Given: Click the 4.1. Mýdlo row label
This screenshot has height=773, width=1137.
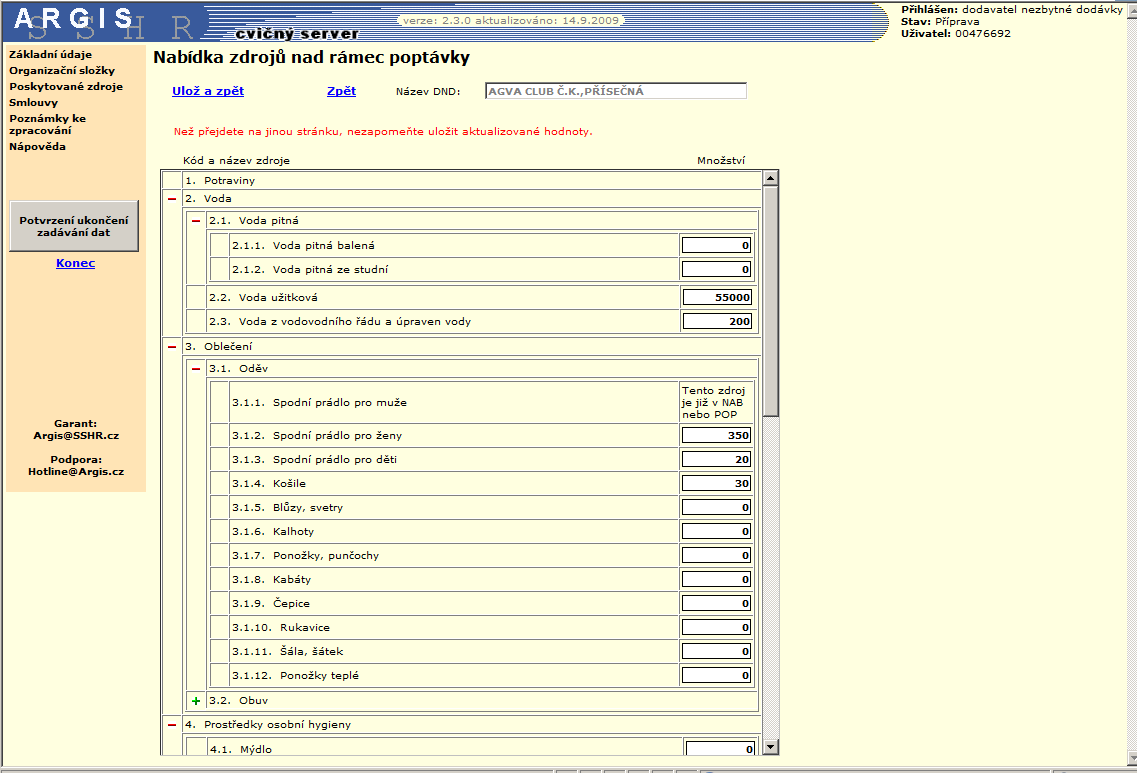Looking at the screenshot, I should (241, 749).
